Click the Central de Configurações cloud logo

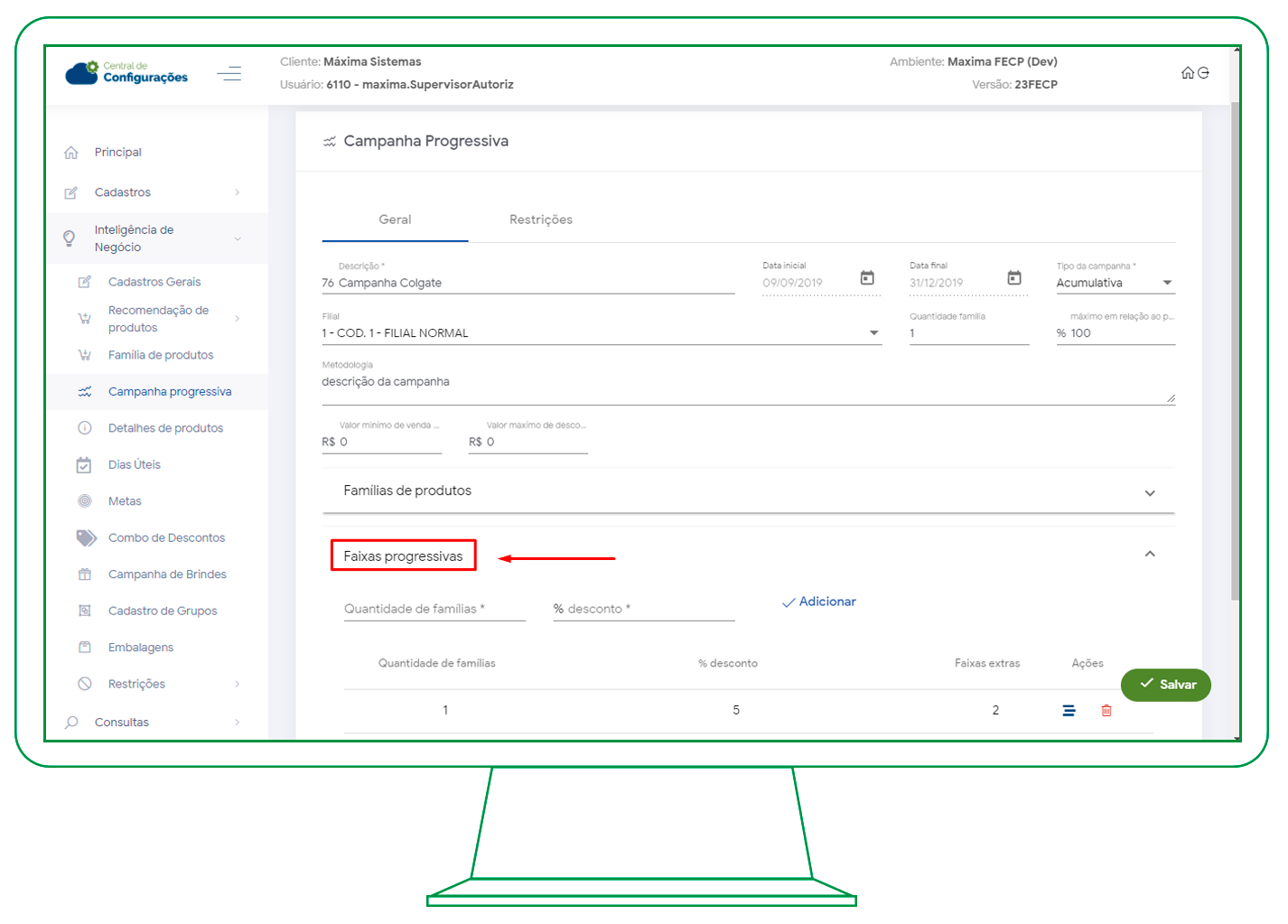pos(82,73)
